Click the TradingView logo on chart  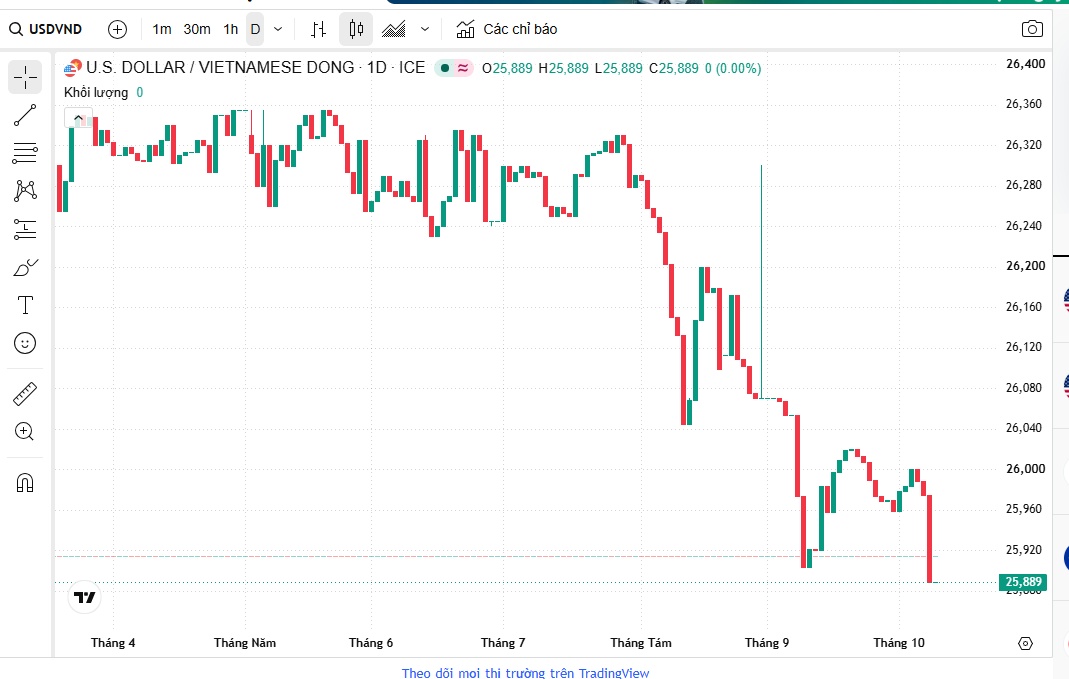85,598
